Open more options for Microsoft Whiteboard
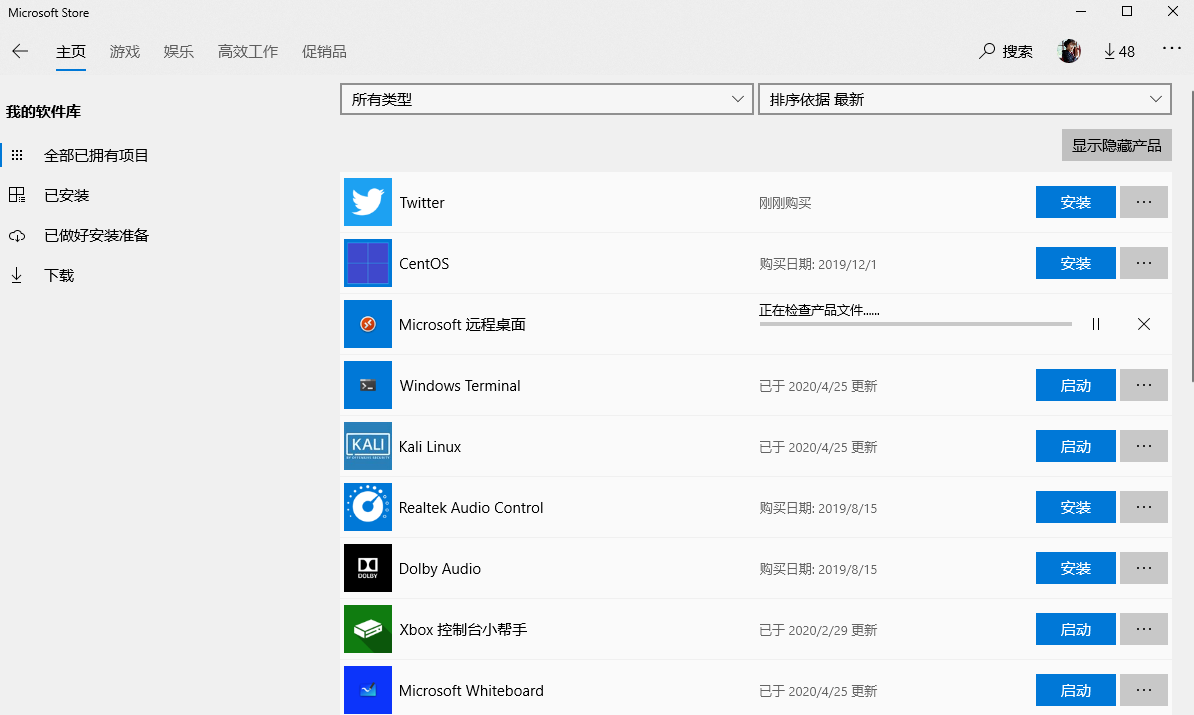Viewport: 1194px width, 715px height. [1144, 689]
